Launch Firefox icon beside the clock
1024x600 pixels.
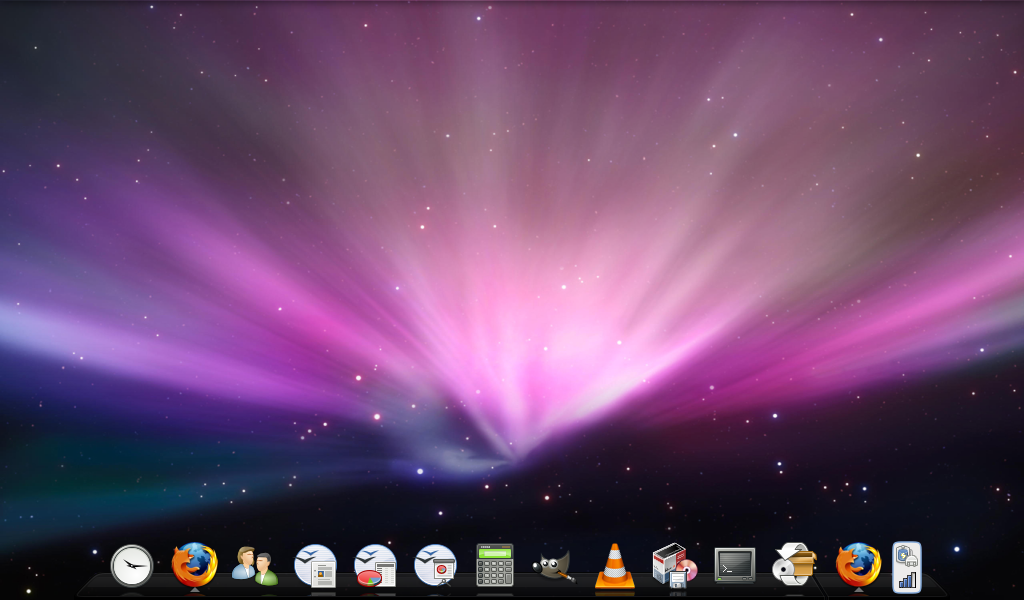click(195, 565)
